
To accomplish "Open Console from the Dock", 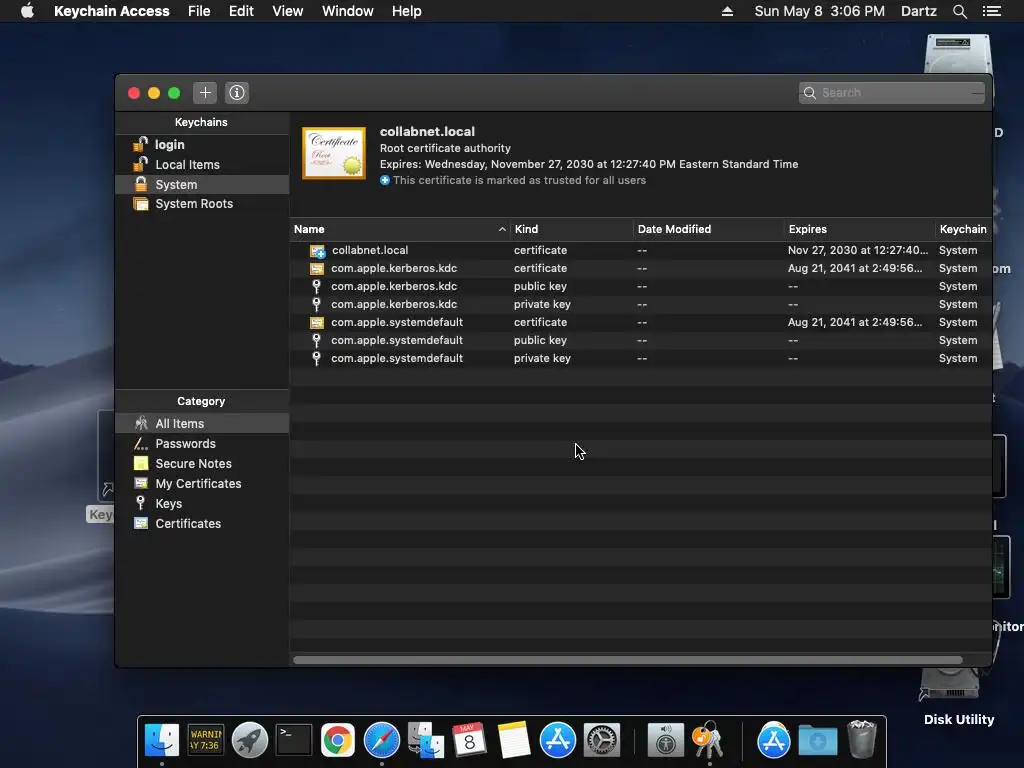I will 206,740.
